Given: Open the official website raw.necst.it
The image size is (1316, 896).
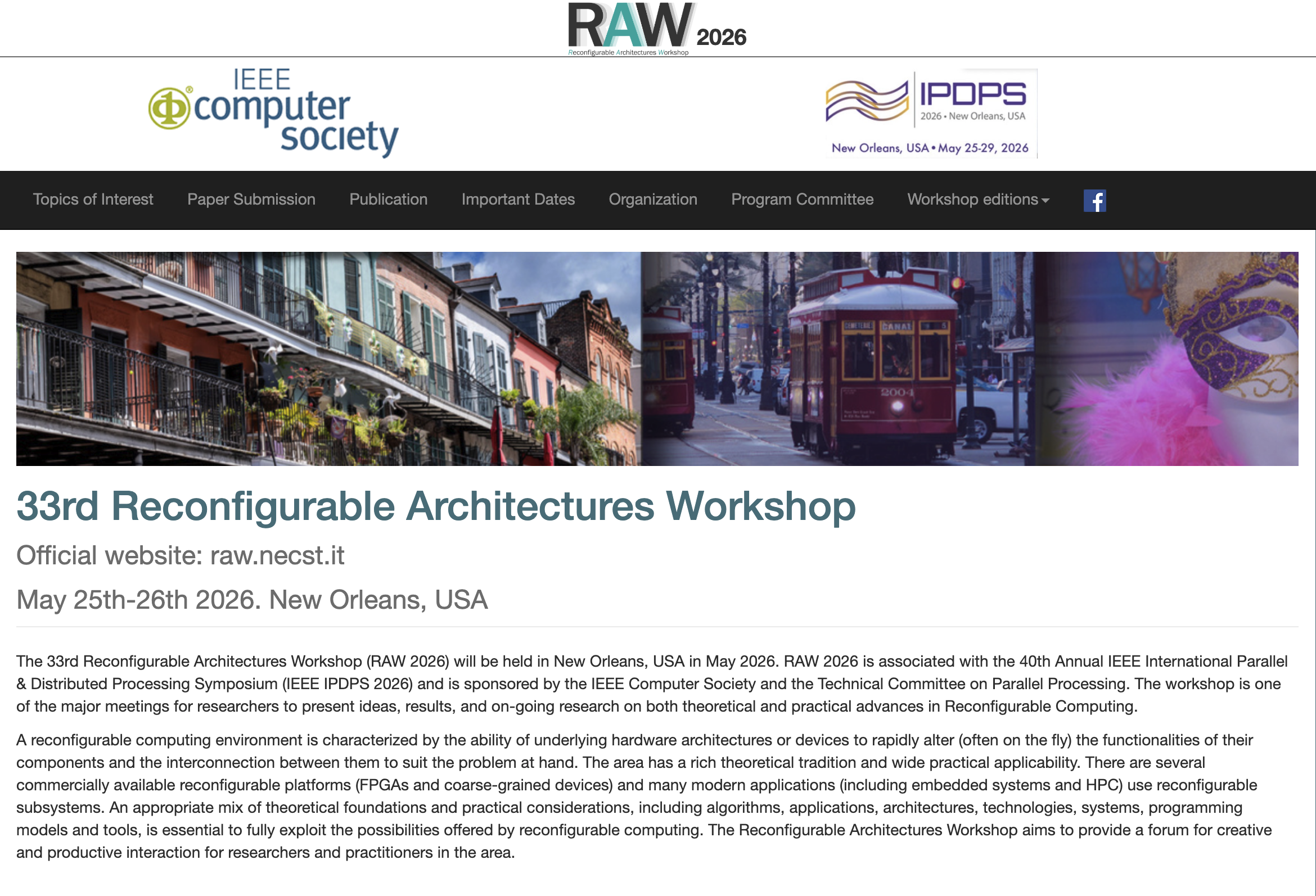Looking at the screenshot, I should pos(277,555).
